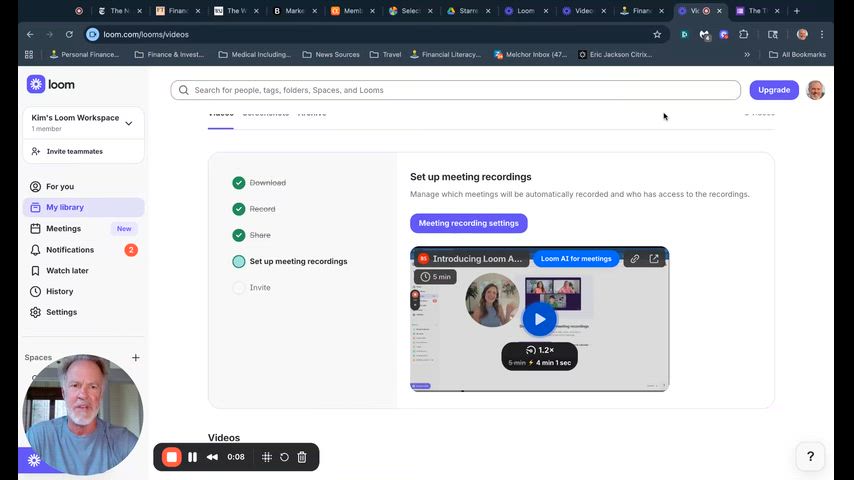854x480 pixels.
Task: Open Eric Jackson Citrix bookmark
Action: point(615,54)
